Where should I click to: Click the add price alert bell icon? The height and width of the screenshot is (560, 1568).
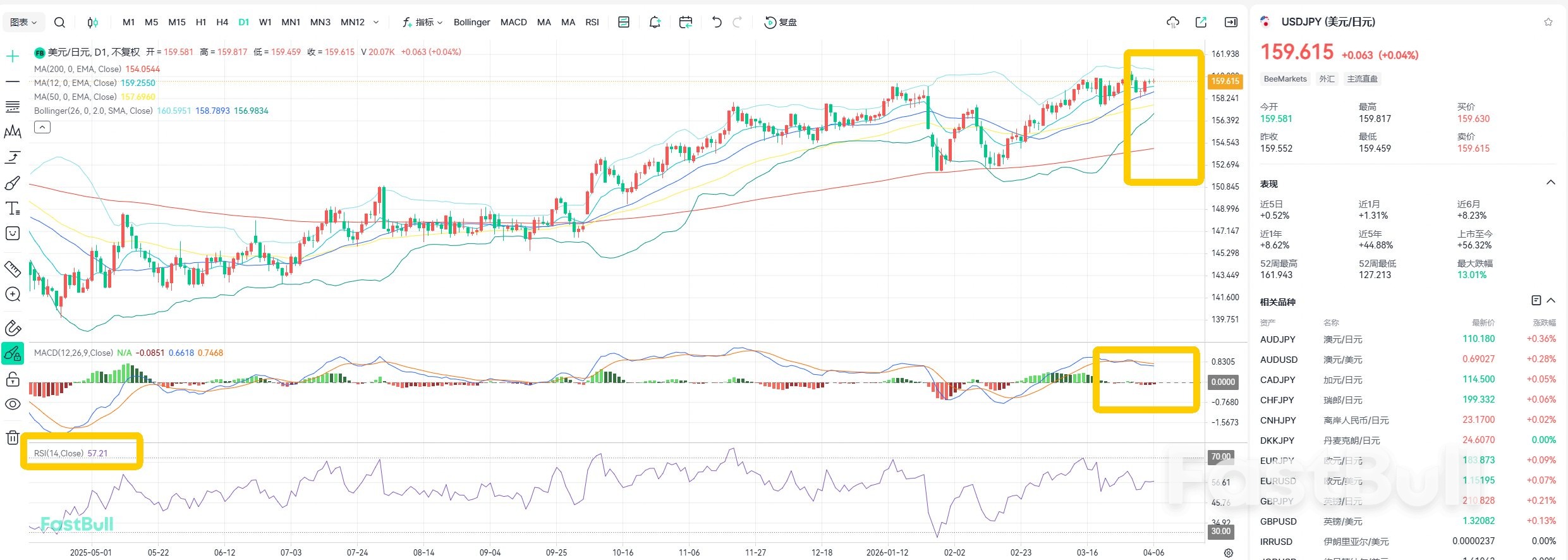tap(655, 22)
